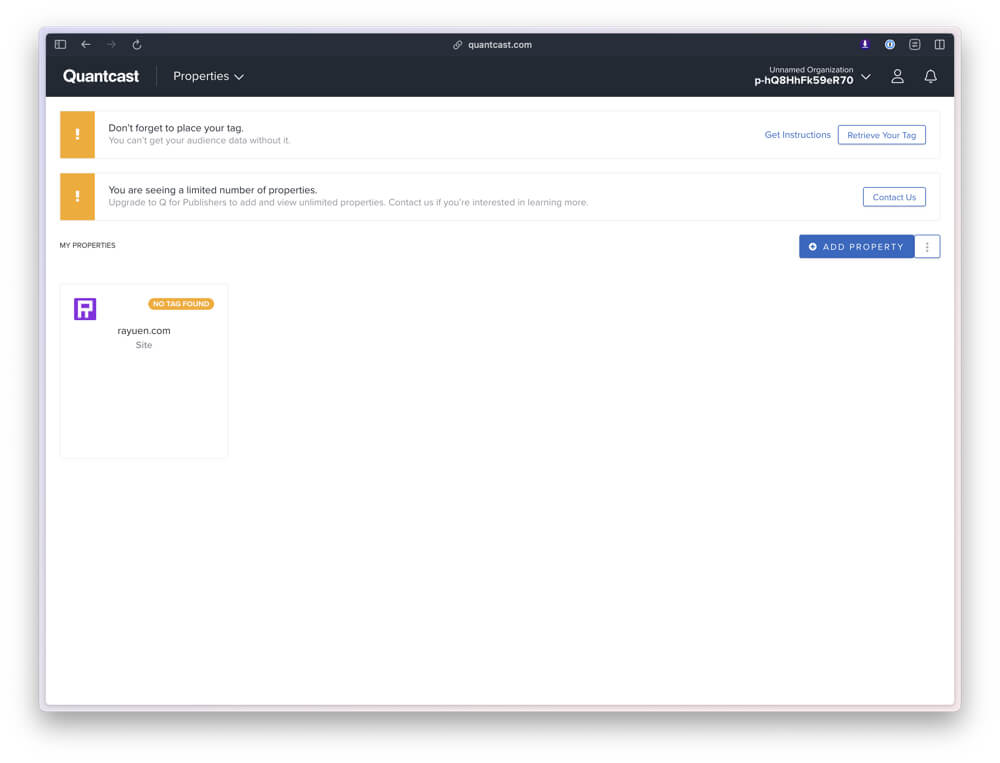Click the p-hQ8HhFk59eR70 organization ID
This screenshot has height=763, width=1000.
pyautogui.click(x=804, y=80)
